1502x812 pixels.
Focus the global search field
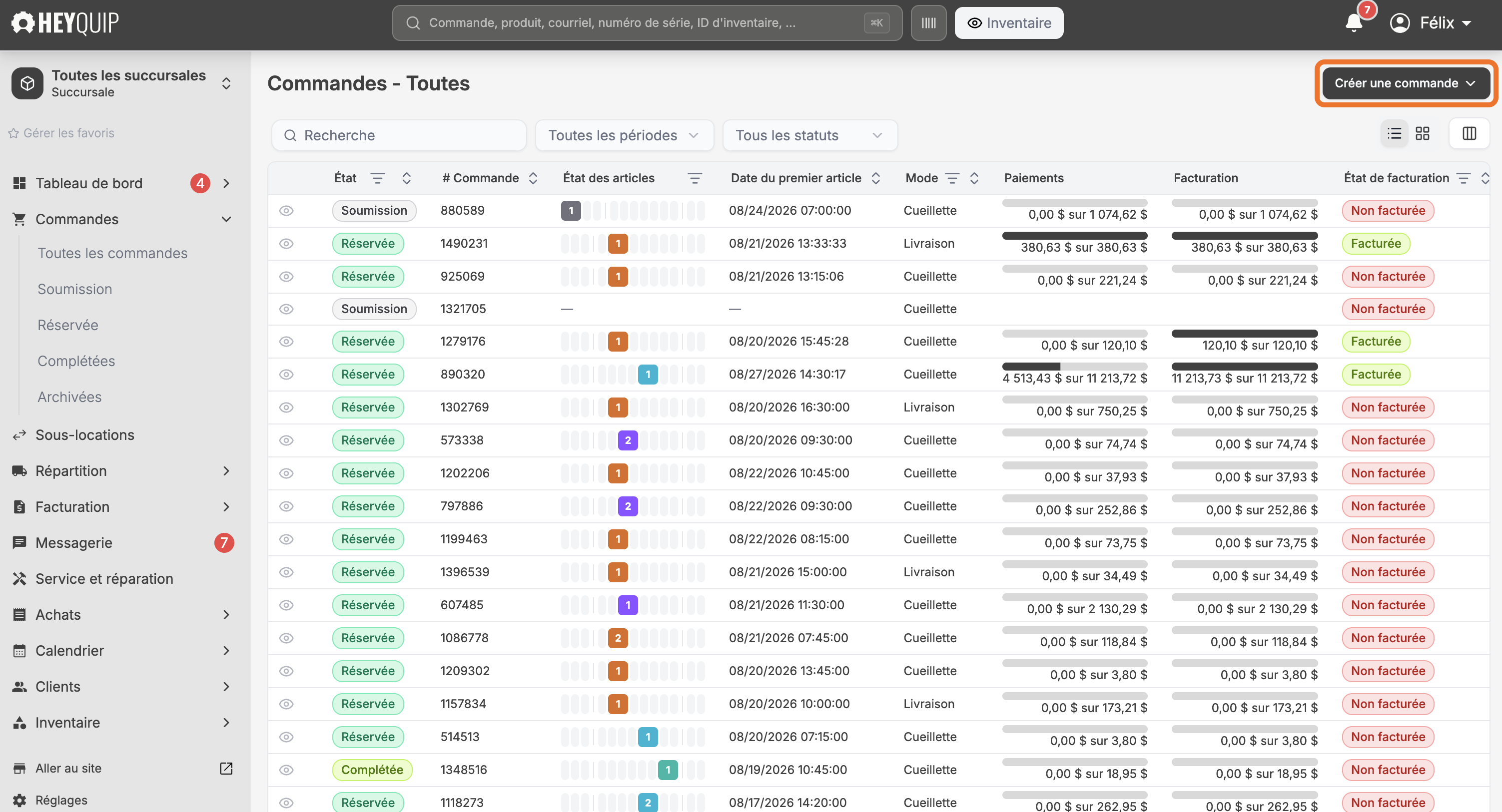(647, 23)
